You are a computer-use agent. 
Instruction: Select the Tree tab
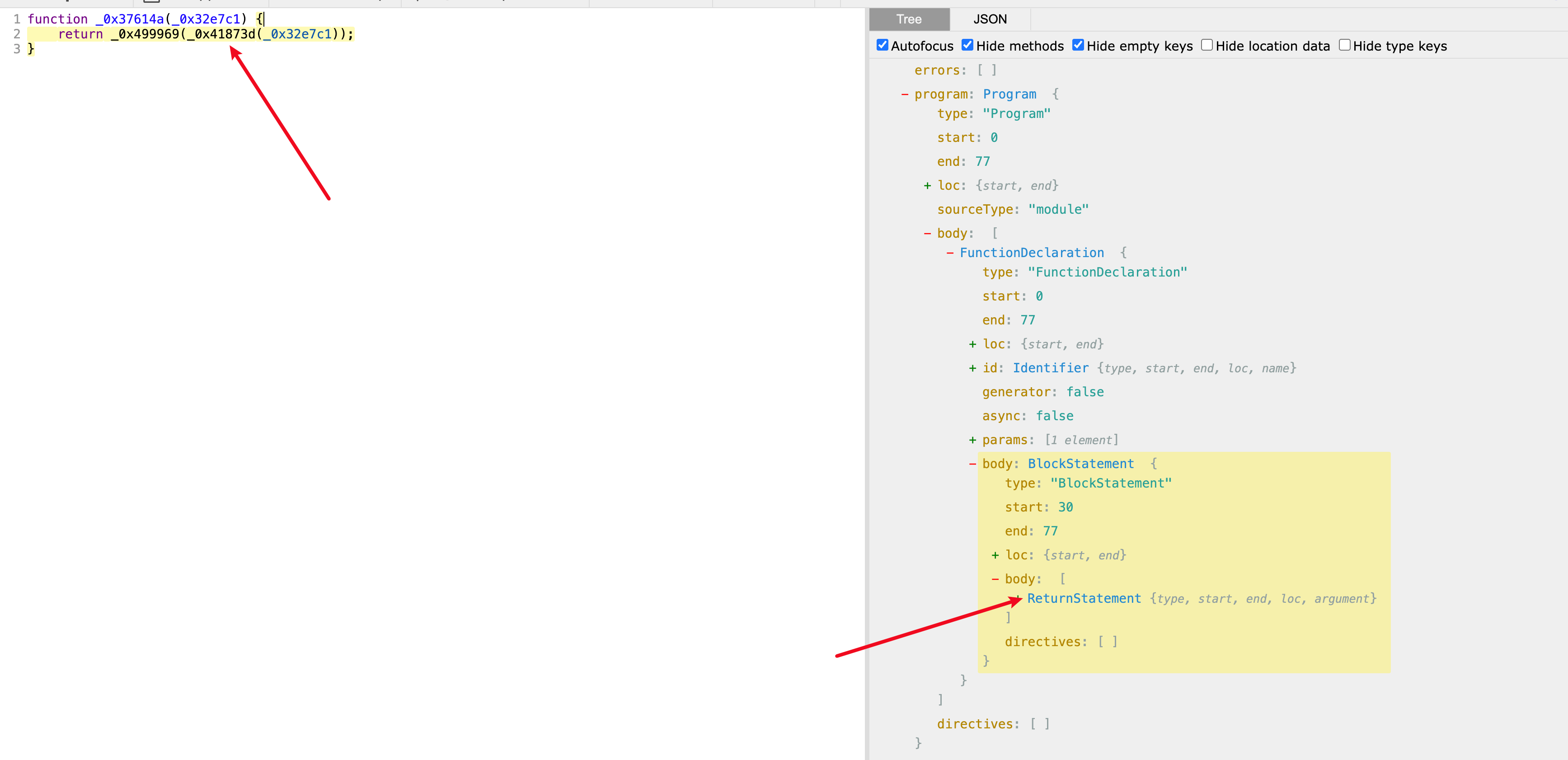(909, 19)
